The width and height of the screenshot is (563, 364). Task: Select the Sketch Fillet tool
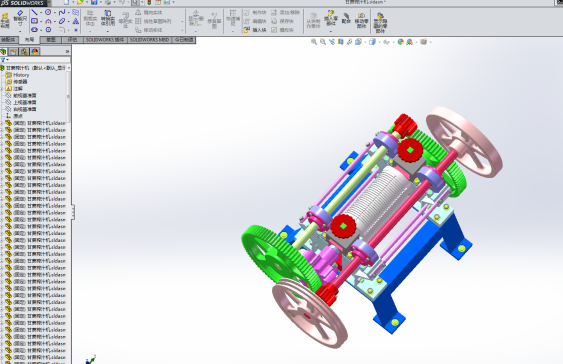pyautogui.click(x=62, y=30)
